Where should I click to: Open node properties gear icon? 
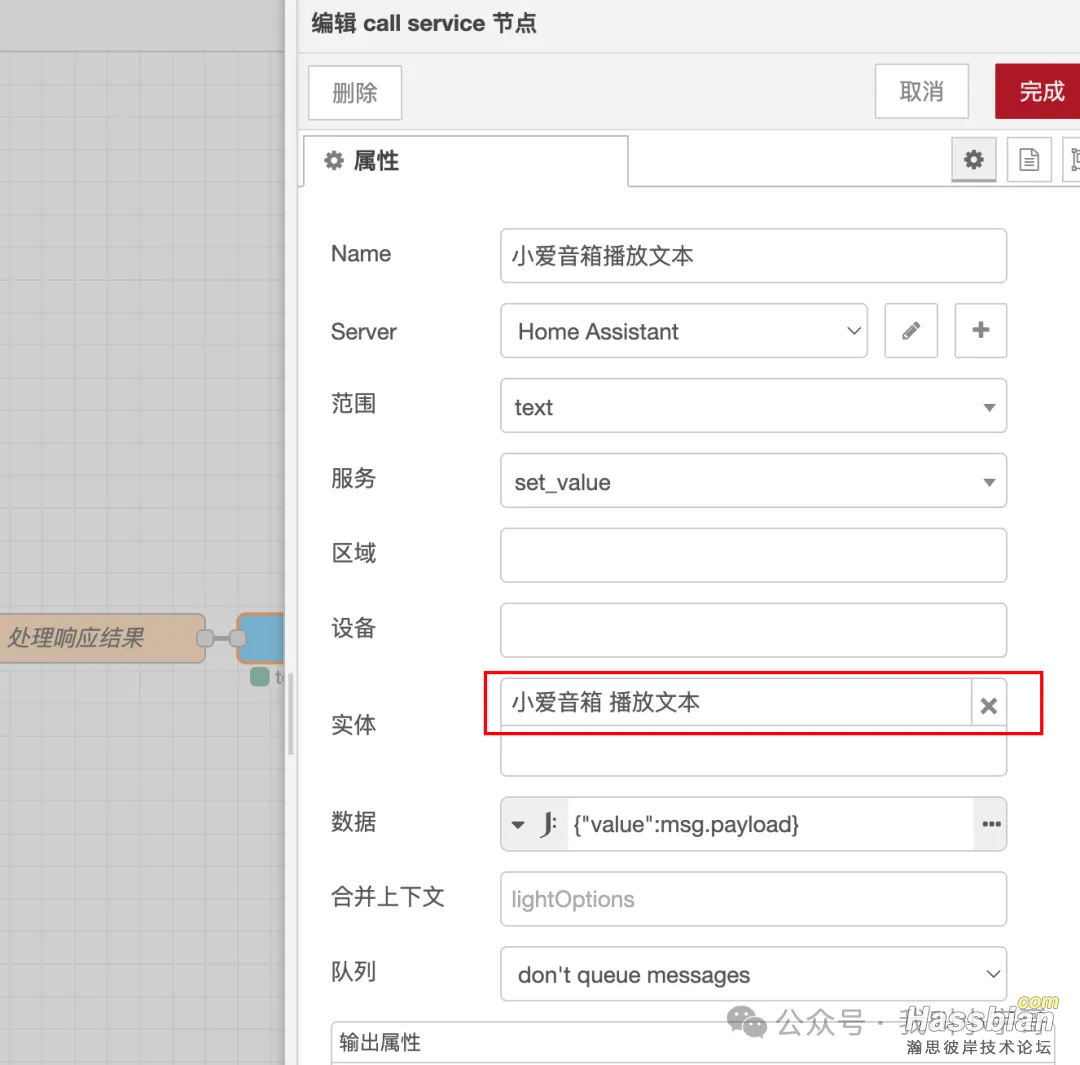pyautogui.click(x=973, y=160)
